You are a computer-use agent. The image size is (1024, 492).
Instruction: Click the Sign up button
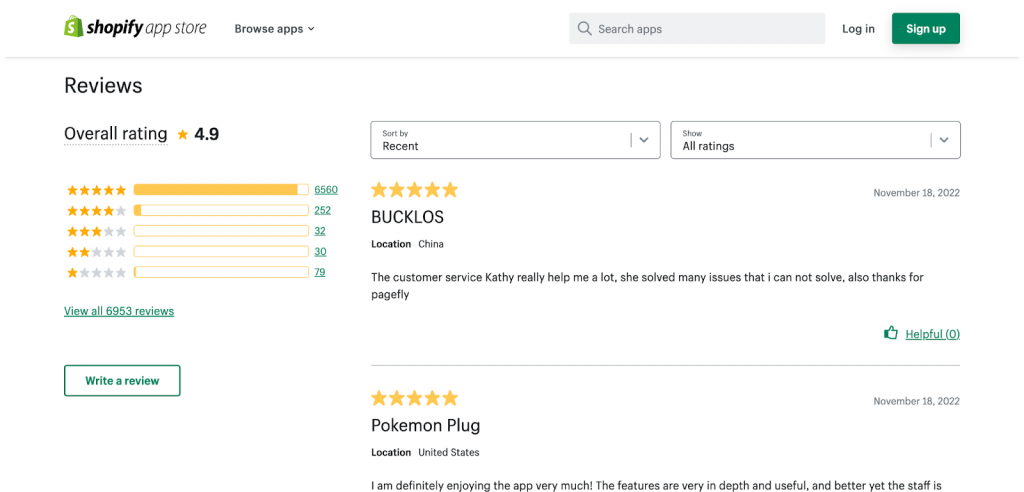coord(926,29)
